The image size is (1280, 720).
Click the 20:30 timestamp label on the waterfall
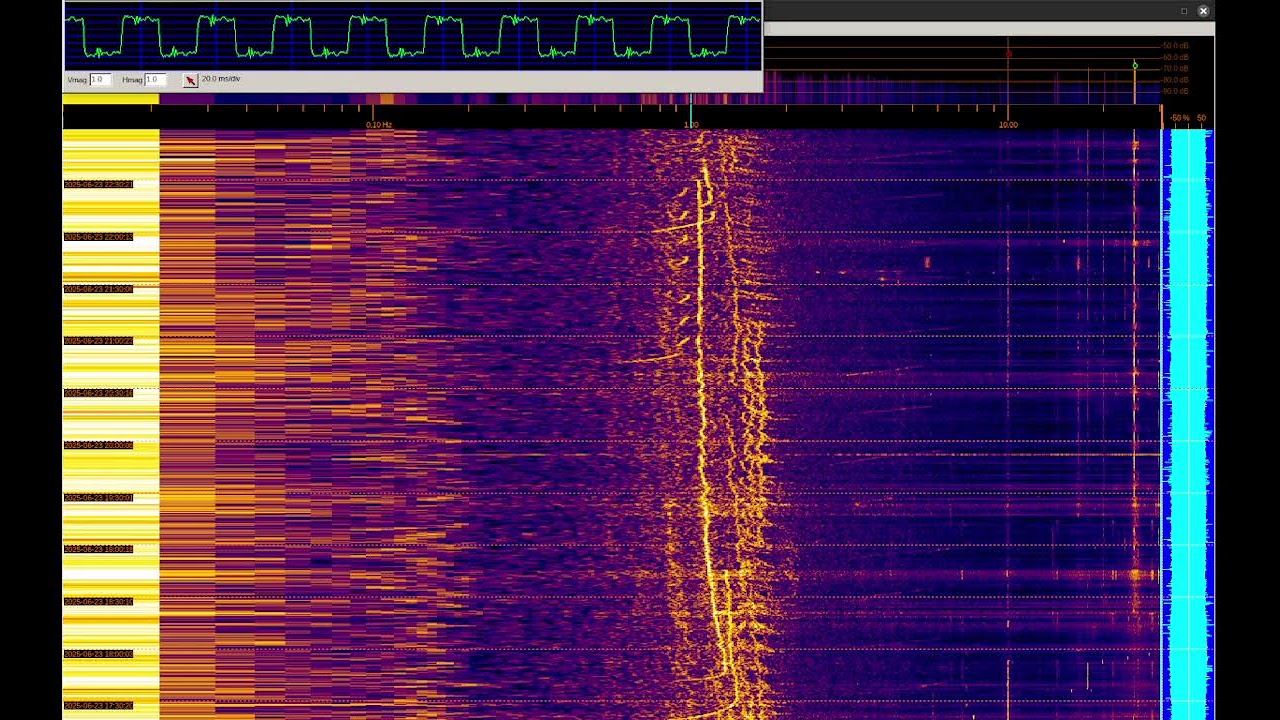click(98, 393)
